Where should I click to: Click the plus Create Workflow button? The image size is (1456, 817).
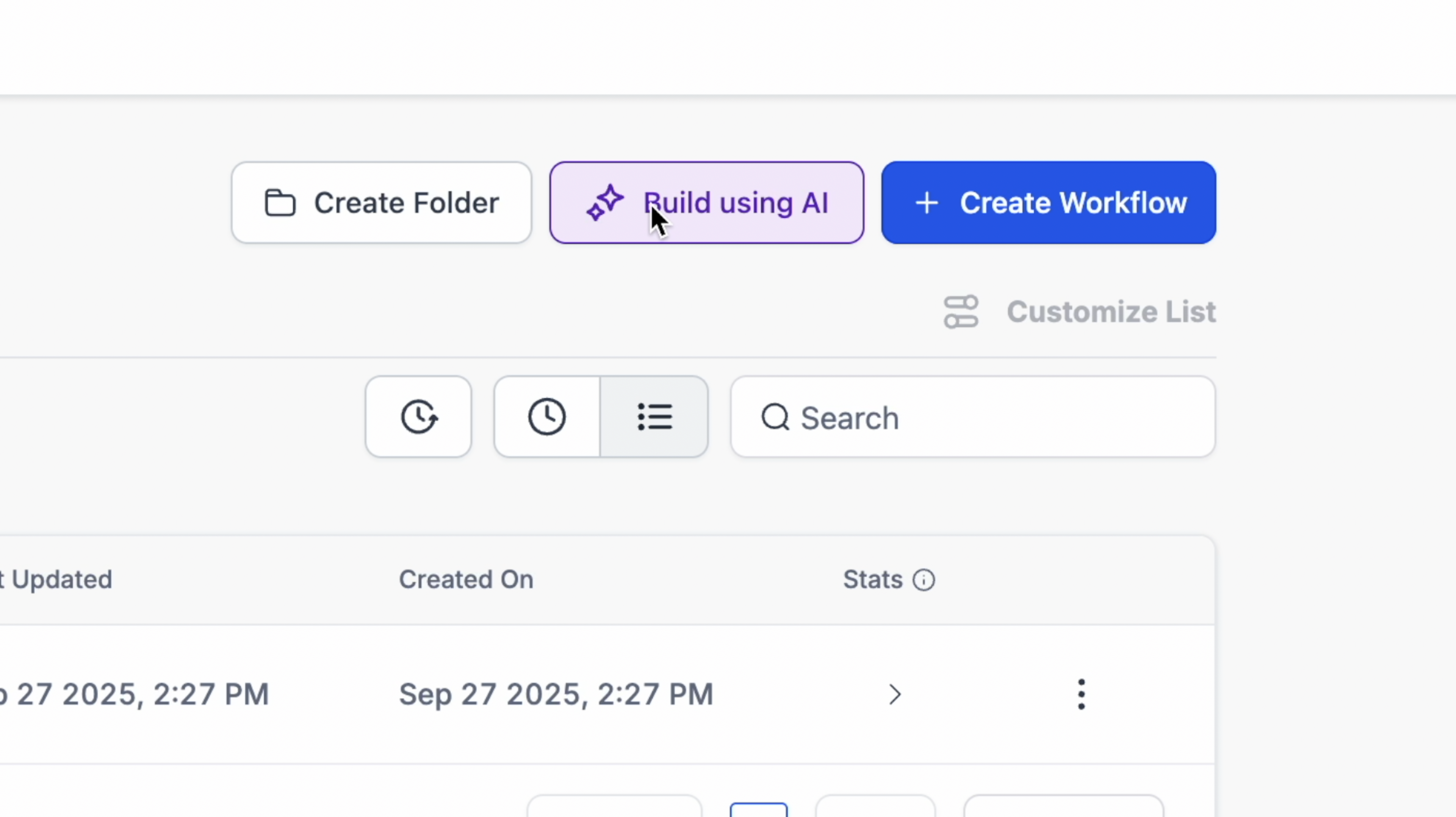click(1049, 203)
